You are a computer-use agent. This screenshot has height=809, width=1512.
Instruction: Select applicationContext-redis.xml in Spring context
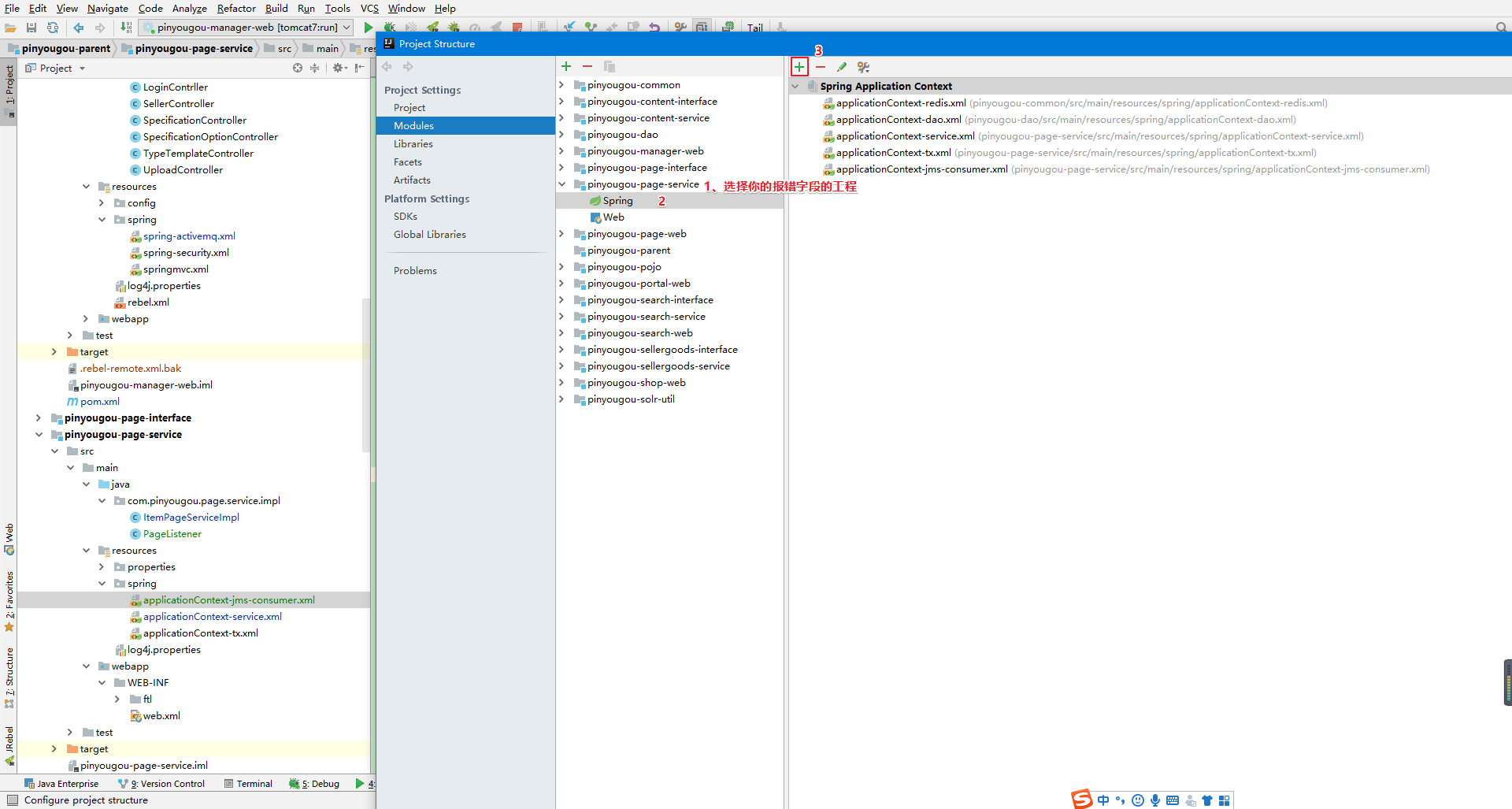[901, 103]
